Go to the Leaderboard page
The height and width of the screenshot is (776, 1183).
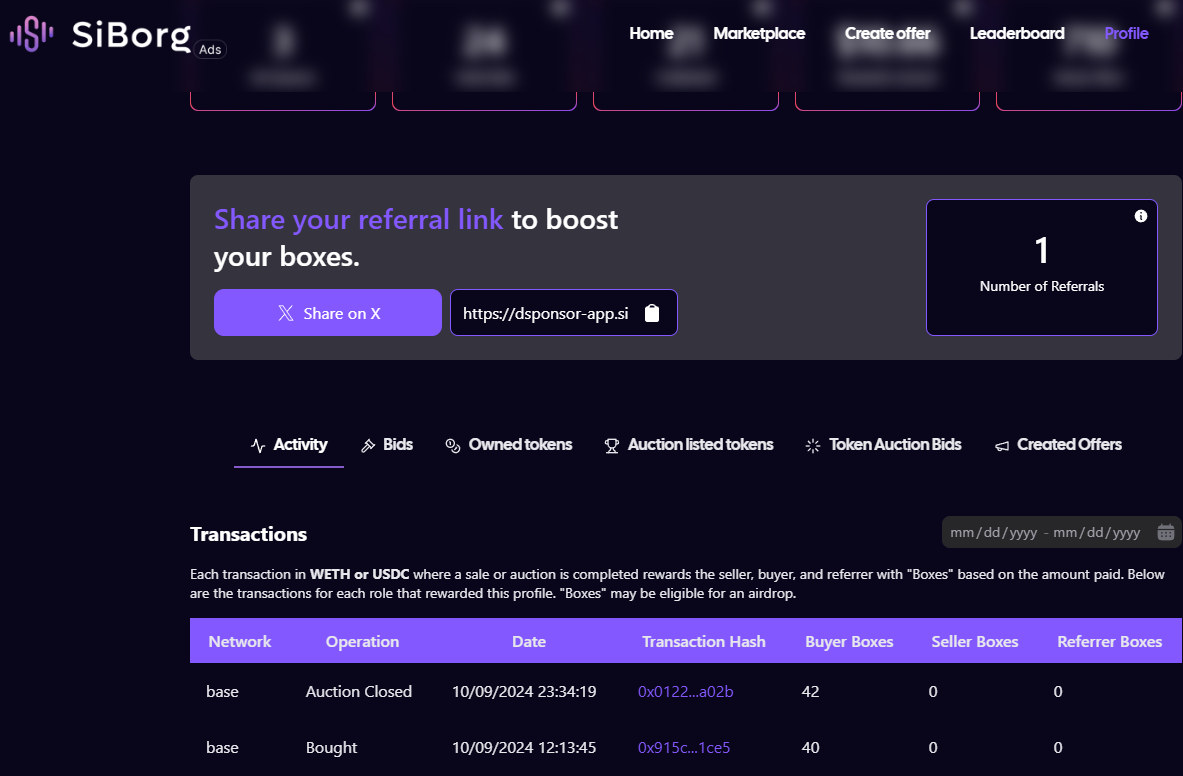[1017, 33]
